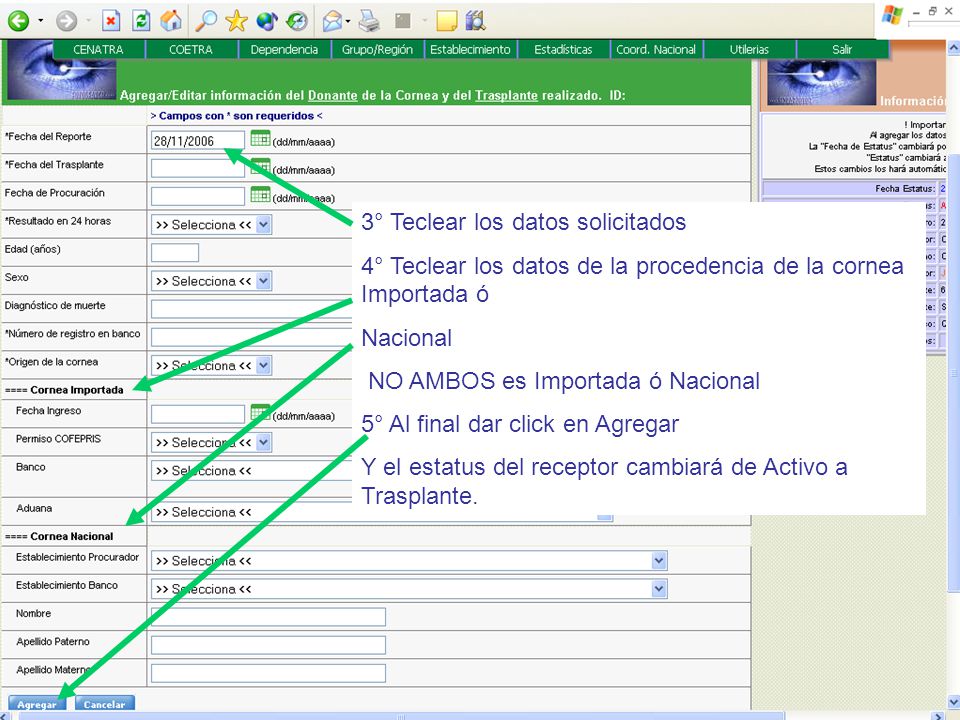Screen dimensions: 960x720
Task: Click Salir to log out
Action: click(842, 50)
